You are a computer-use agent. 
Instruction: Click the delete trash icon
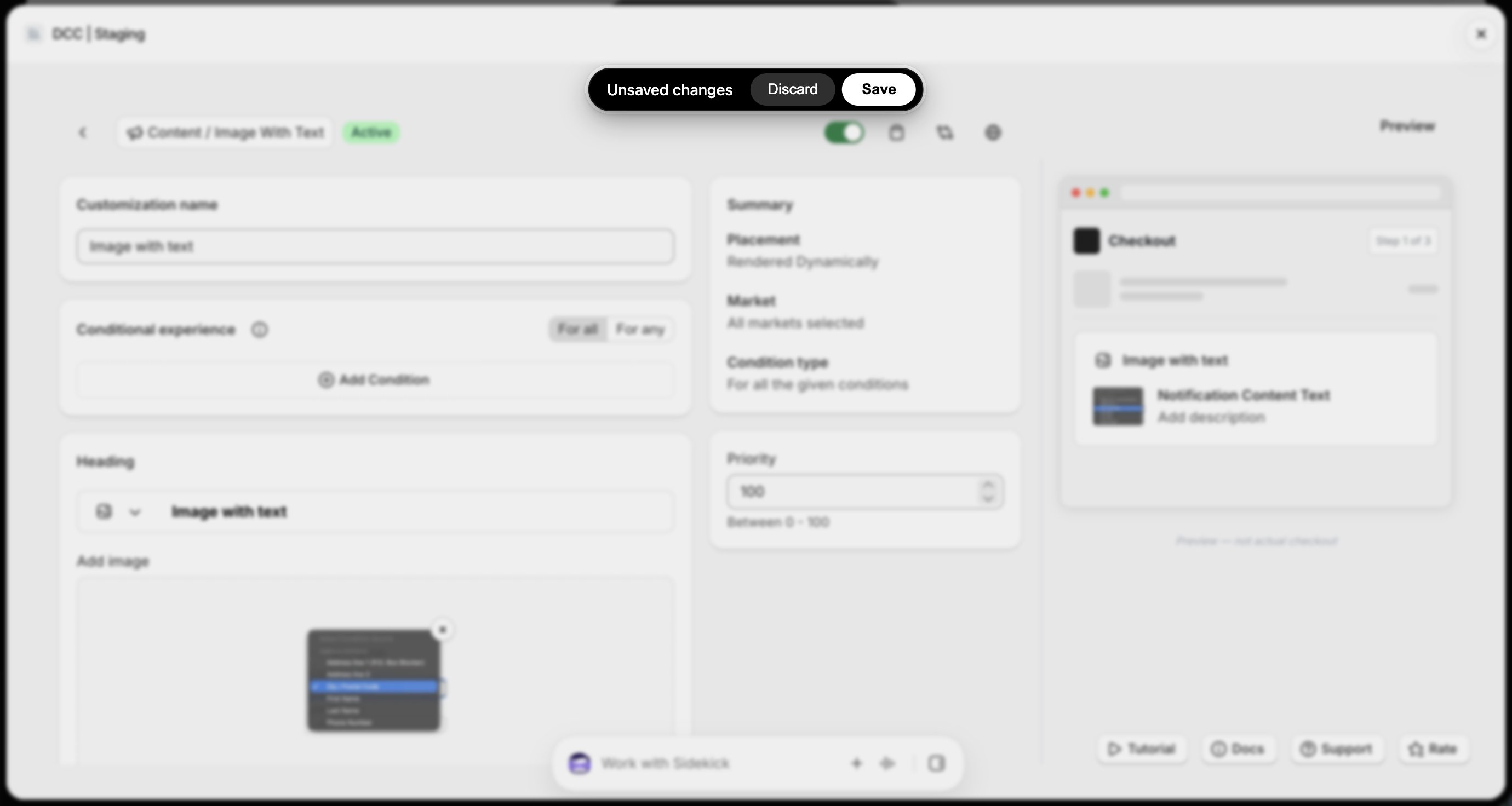coord(896,133)
